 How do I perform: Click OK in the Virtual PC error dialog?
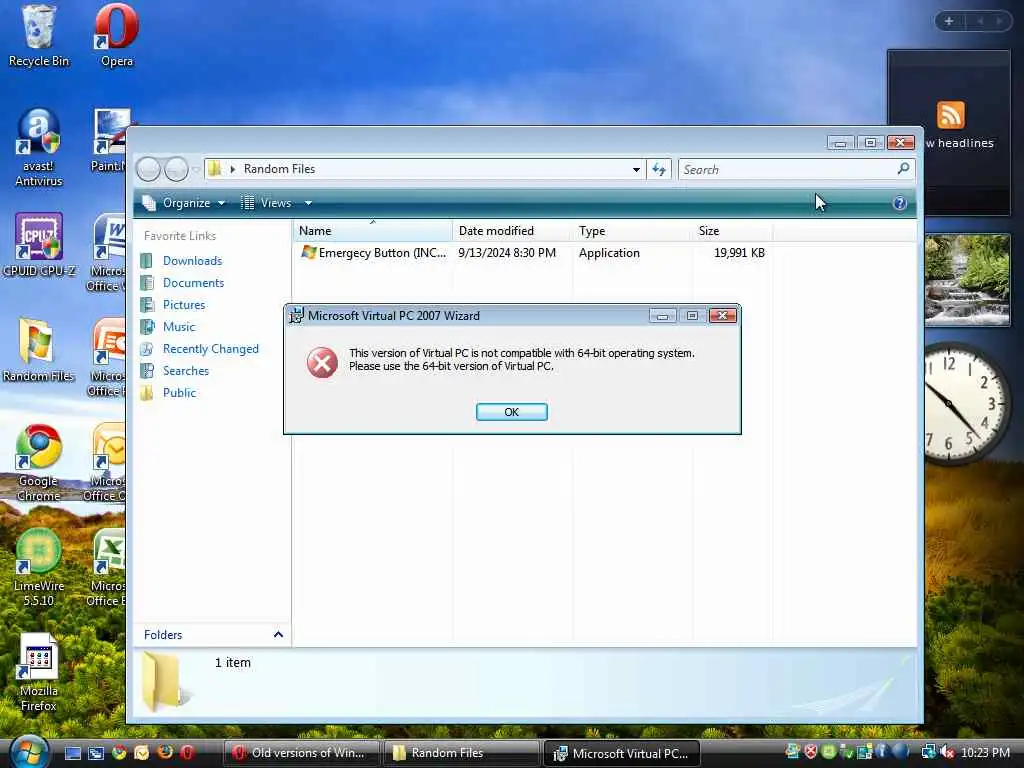click(511, 412)
